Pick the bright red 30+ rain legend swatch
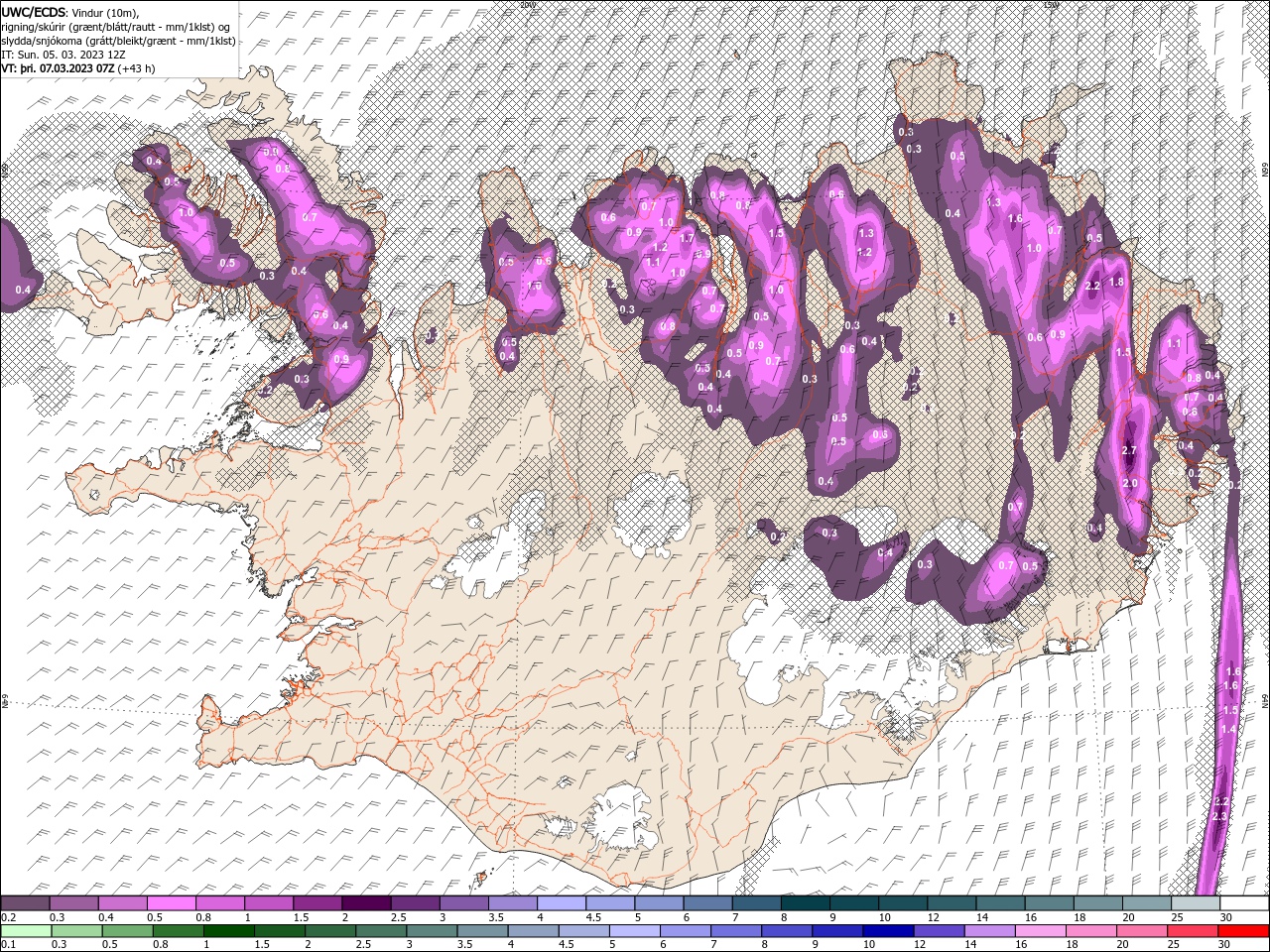1270x952 pixels. tap(1243, 931)
